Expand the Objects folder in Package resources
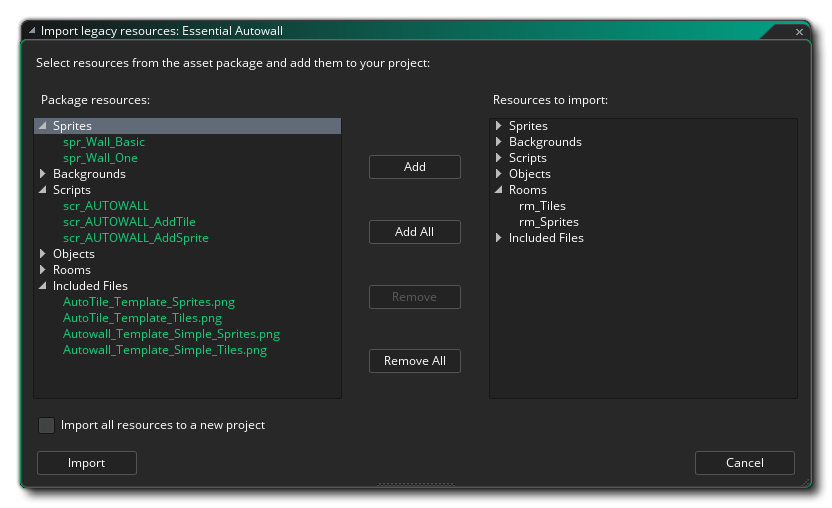 tap(42, 254)
